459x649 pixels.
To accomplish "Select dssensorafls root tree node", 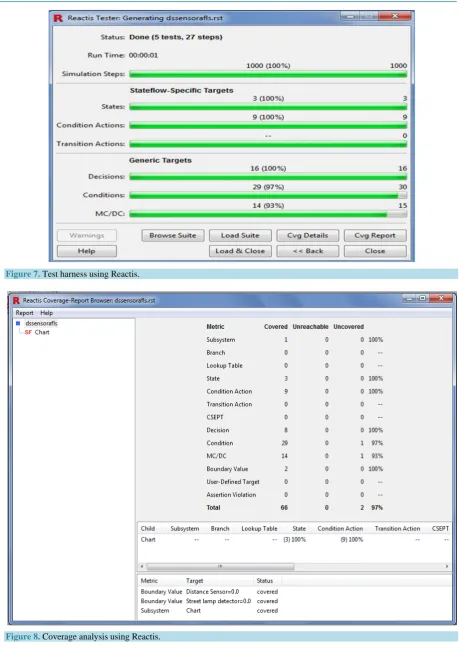I will (41, 323).
